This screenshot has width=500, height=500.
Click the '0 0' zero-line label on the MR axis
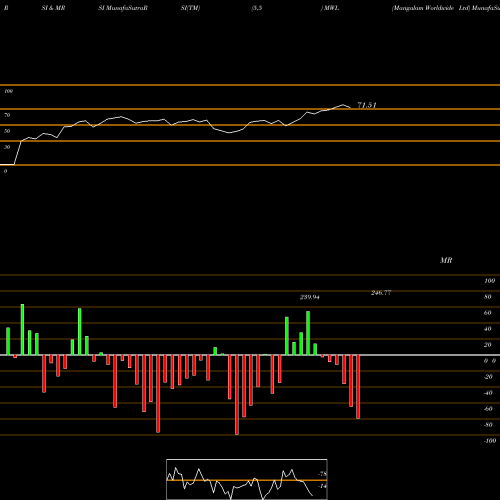pos(490,361)
